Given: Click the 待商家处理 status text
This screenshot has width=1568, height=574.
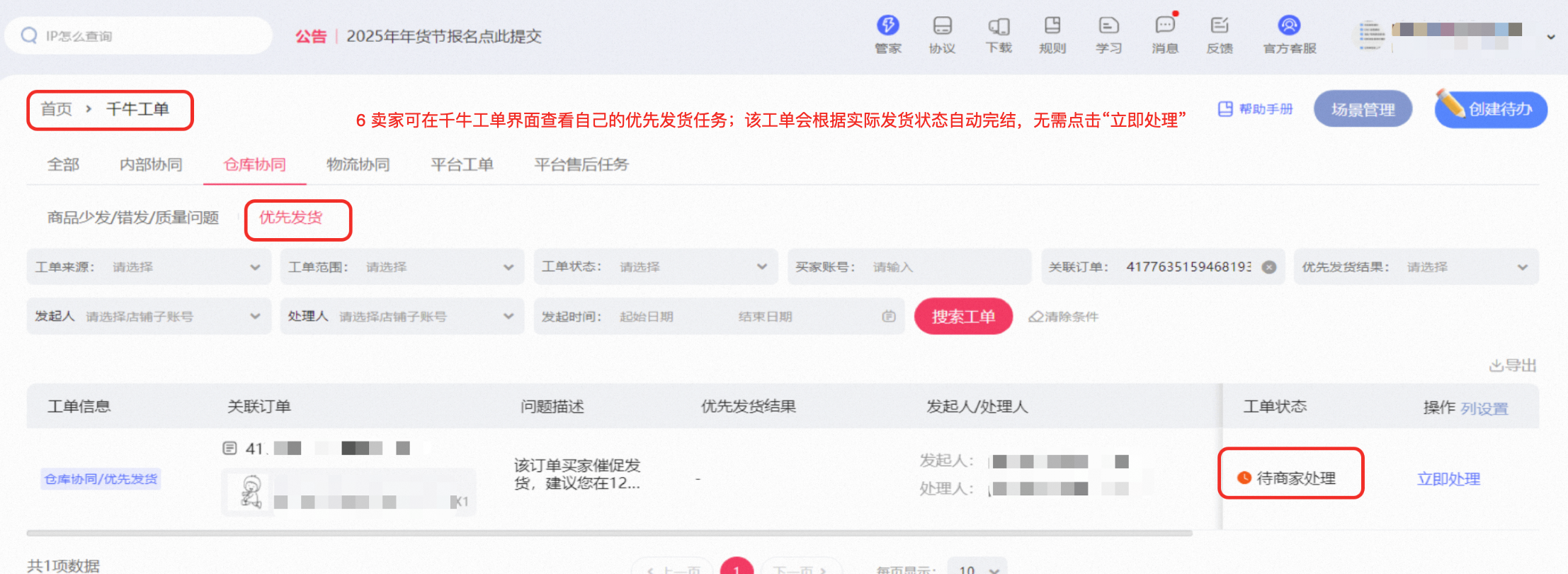Looking at the screenshot, I should [x=1296, y=478].
